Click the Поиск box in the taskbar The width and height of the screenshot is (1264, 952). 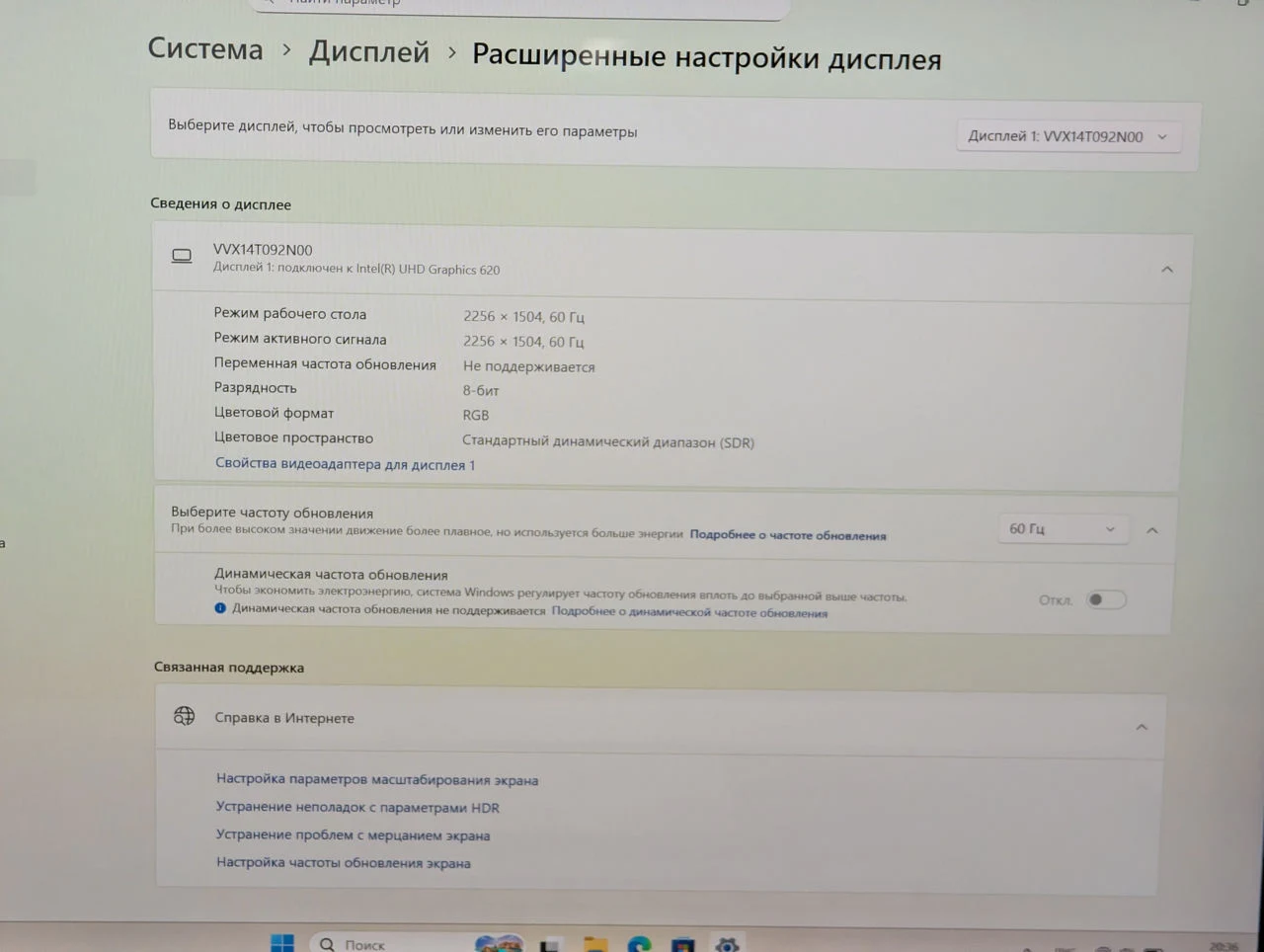click(390, 944)
